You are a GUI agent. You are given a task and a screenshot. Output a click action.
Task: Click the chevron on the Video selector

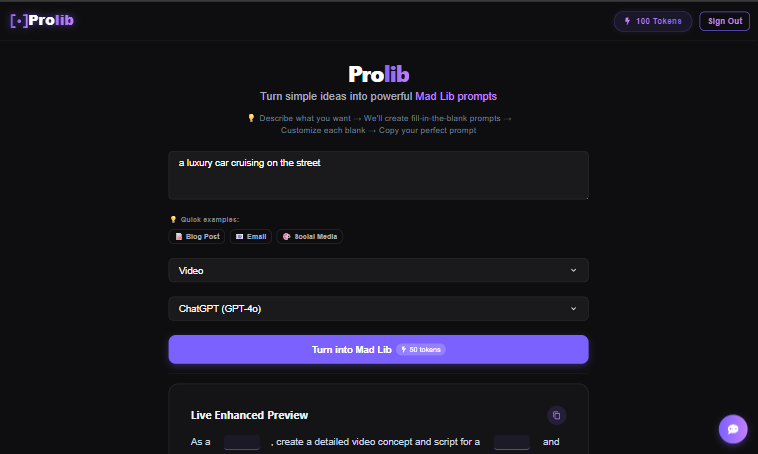573,270
